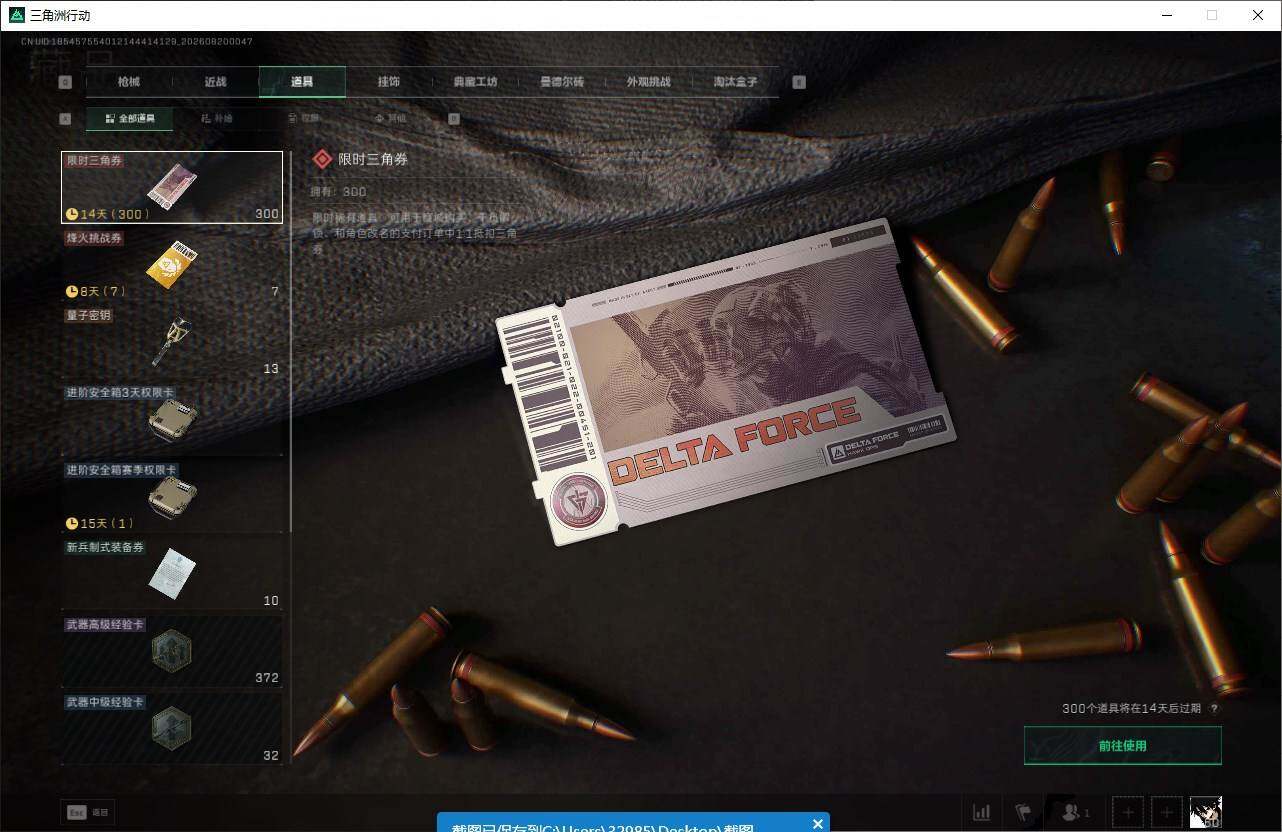The image size is (1282, 832).
Task: Open the 淘汰盒子 tab
Action: point(735,82)
